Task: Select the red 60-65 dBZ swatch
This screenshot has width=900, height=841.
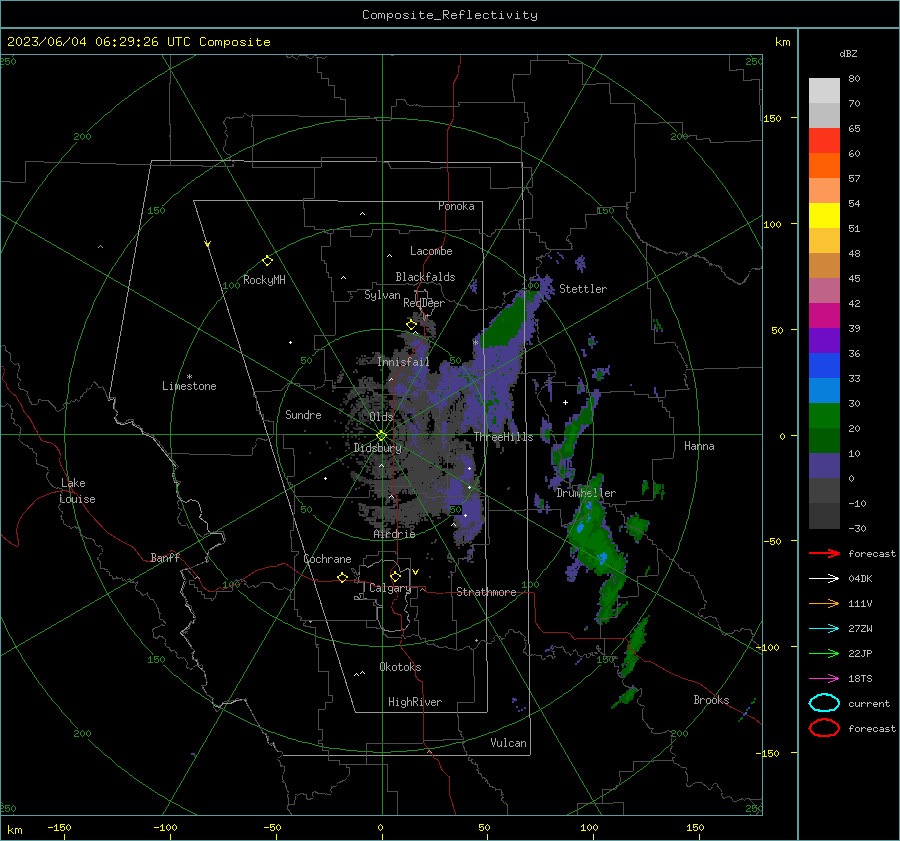Action: pos(824,141)
